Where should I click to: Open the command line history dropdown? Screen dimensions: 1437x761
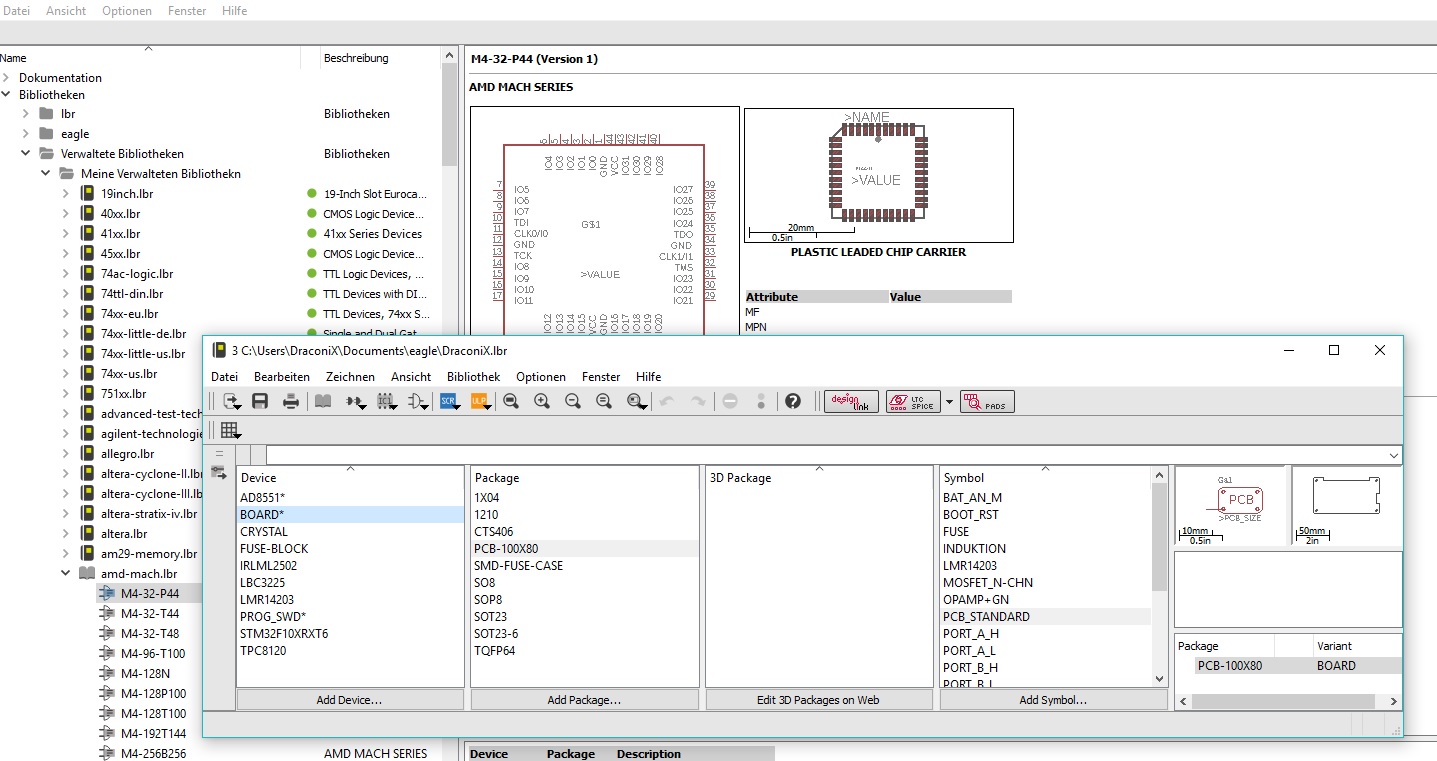pos(1394,455)
